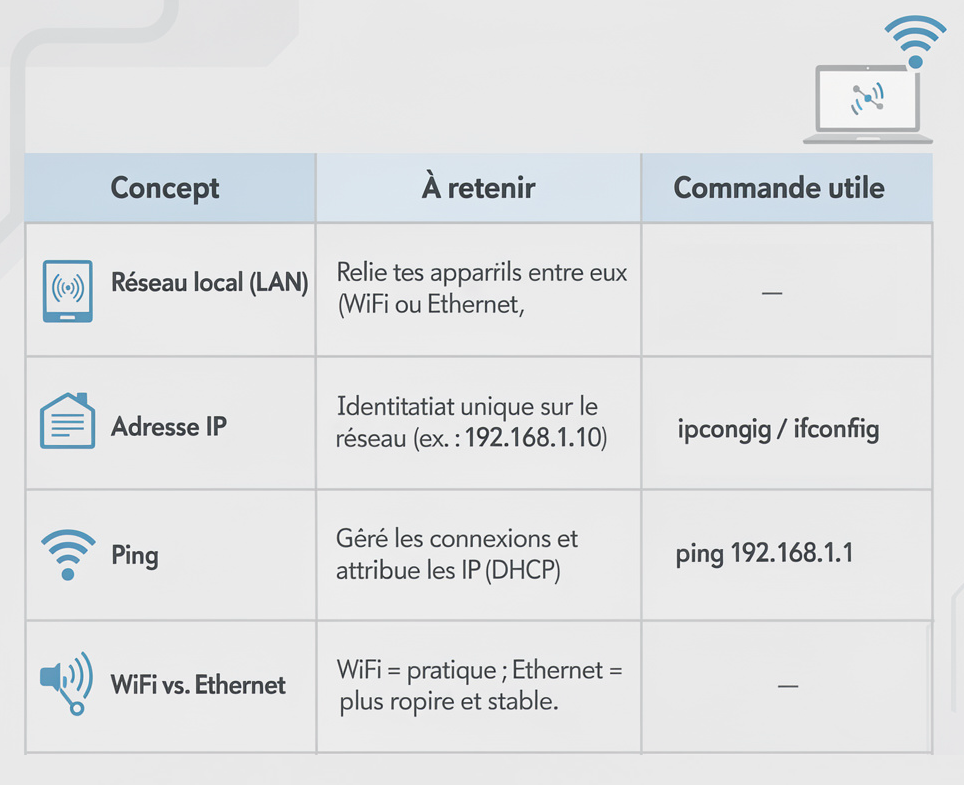Screen dimensions: 964x785
Task: Select the À retenir column header
Action: point(478,188)
